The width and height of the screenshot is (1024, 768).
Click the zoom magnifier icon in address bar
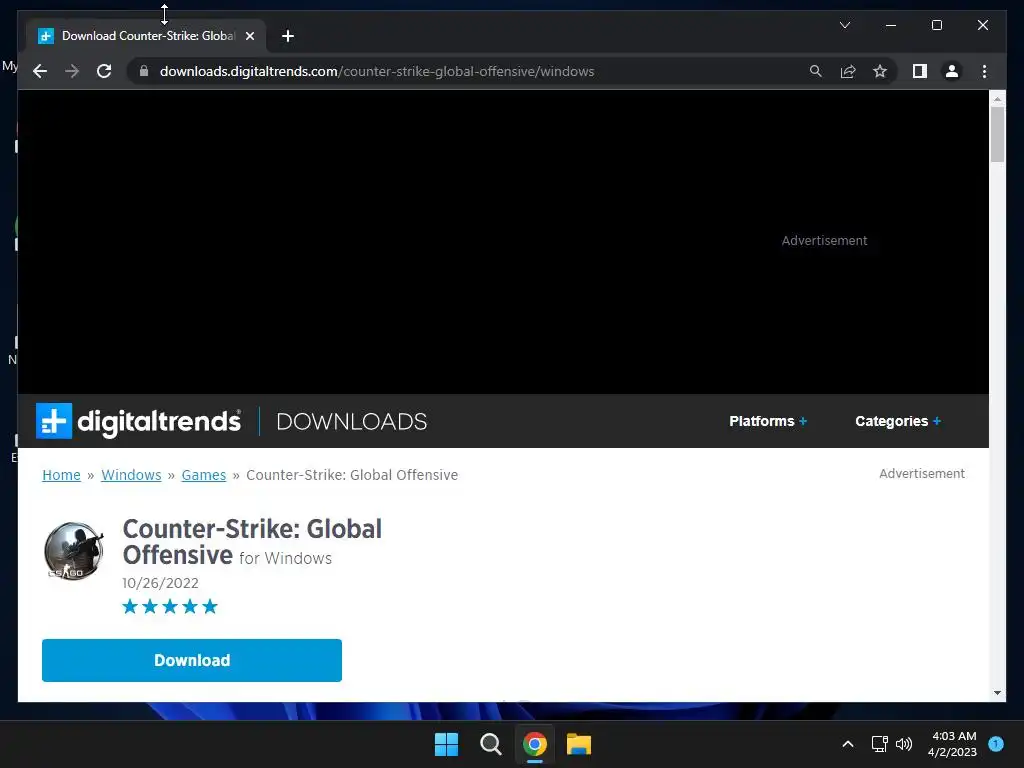815,71
